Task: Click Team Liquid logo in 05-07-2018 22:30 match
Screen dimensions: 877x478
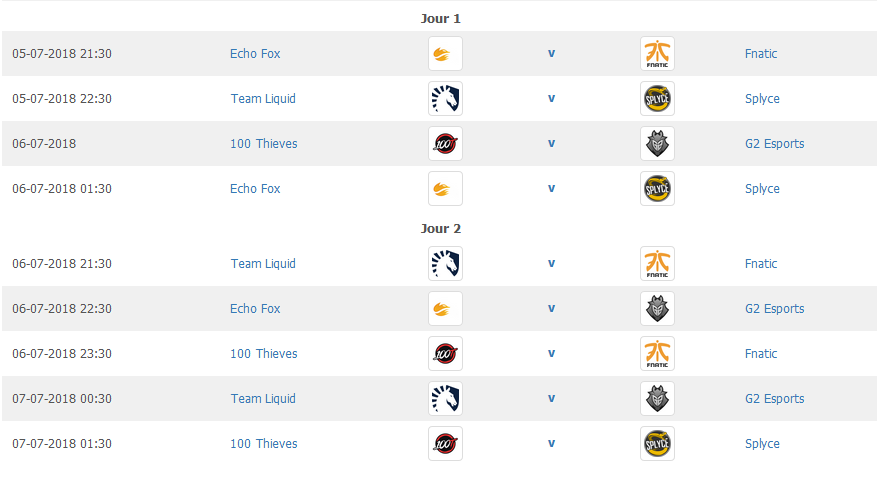Action: (x=445, y=98)
